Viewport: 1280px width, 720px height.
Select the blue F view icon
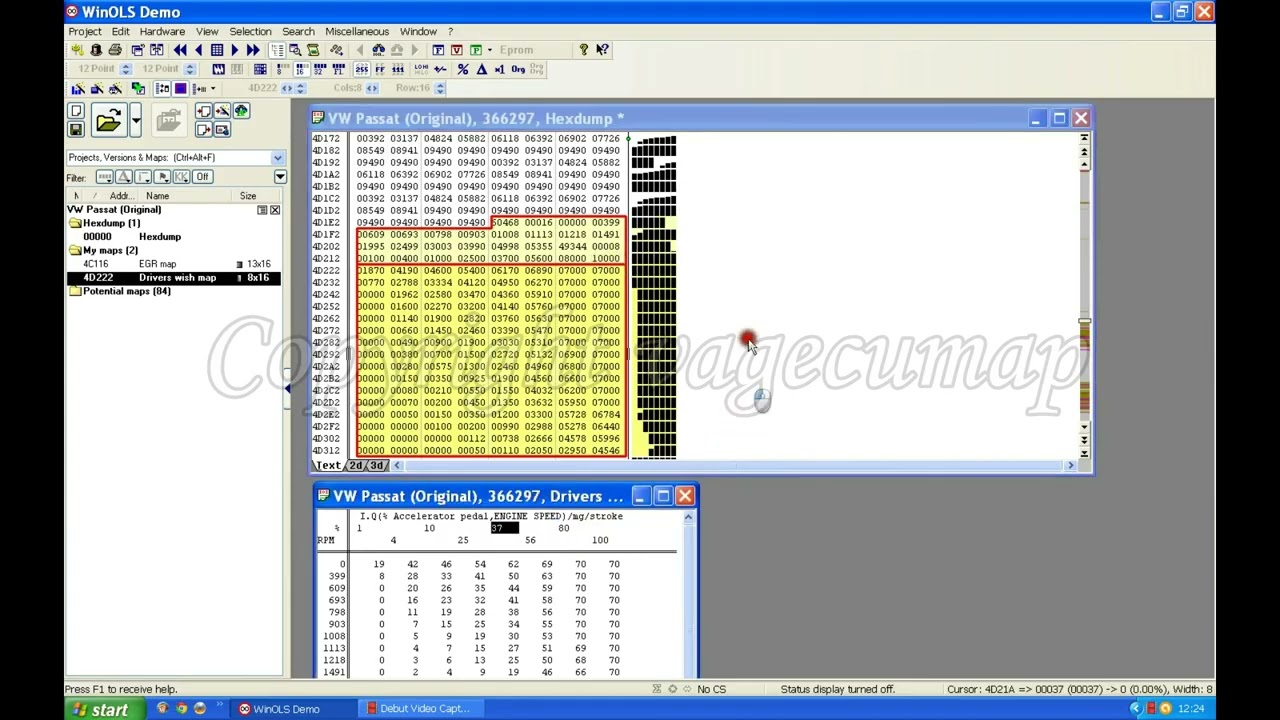pos(438,50)
